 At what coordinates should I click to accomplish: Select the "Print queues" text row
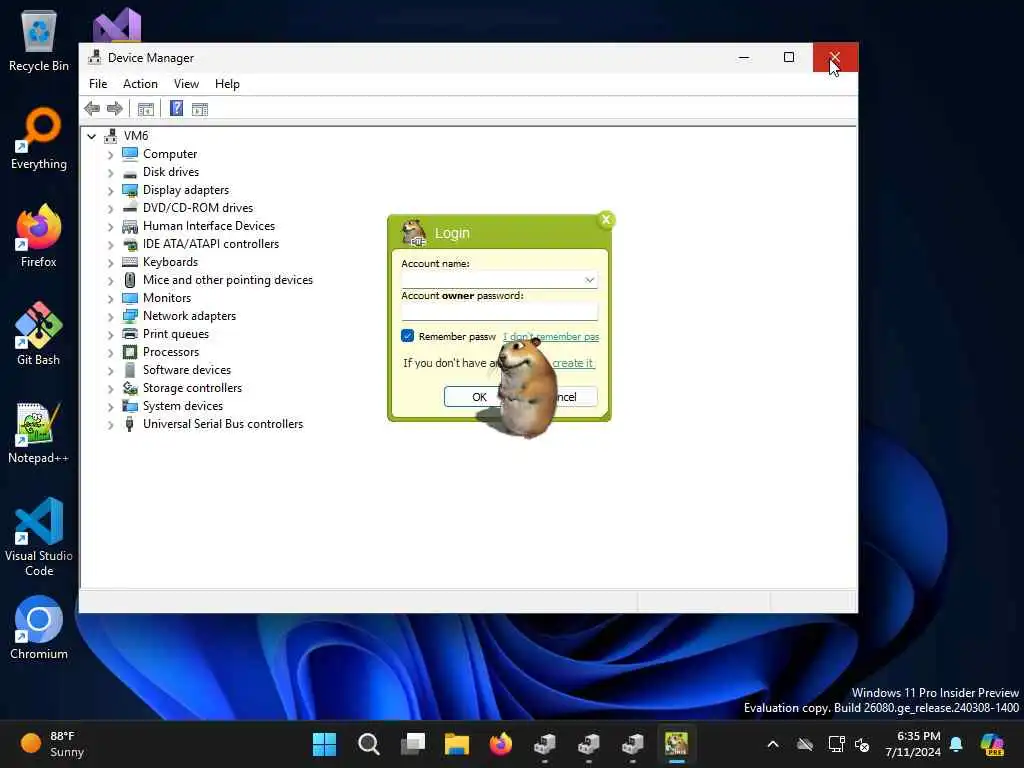click(x=176, y=334)
